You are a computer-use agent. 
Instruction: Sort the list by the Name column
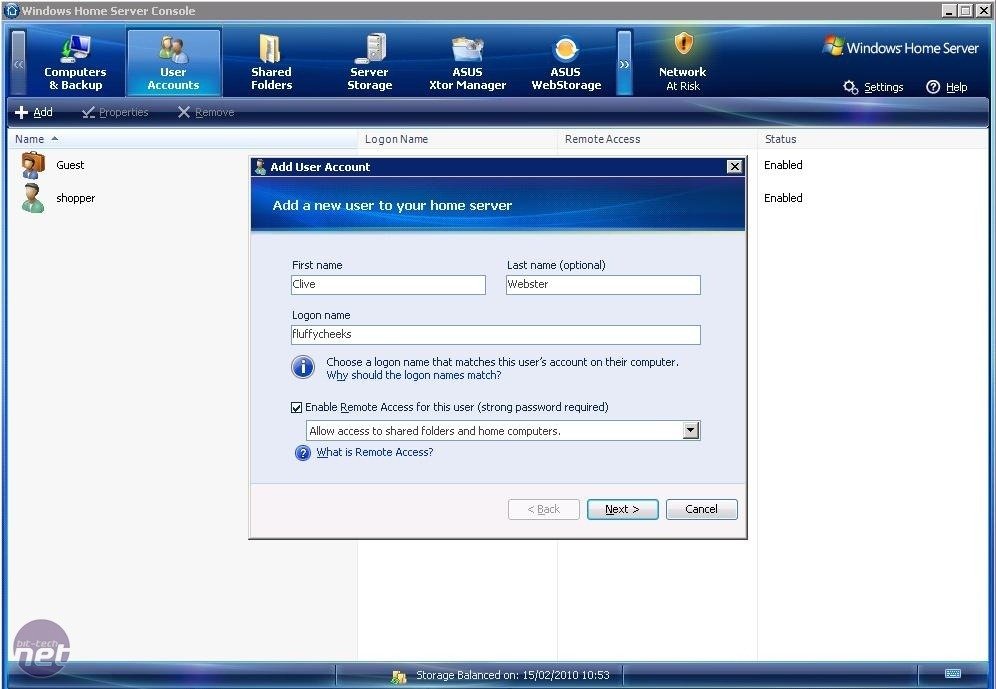coord(183,139)
